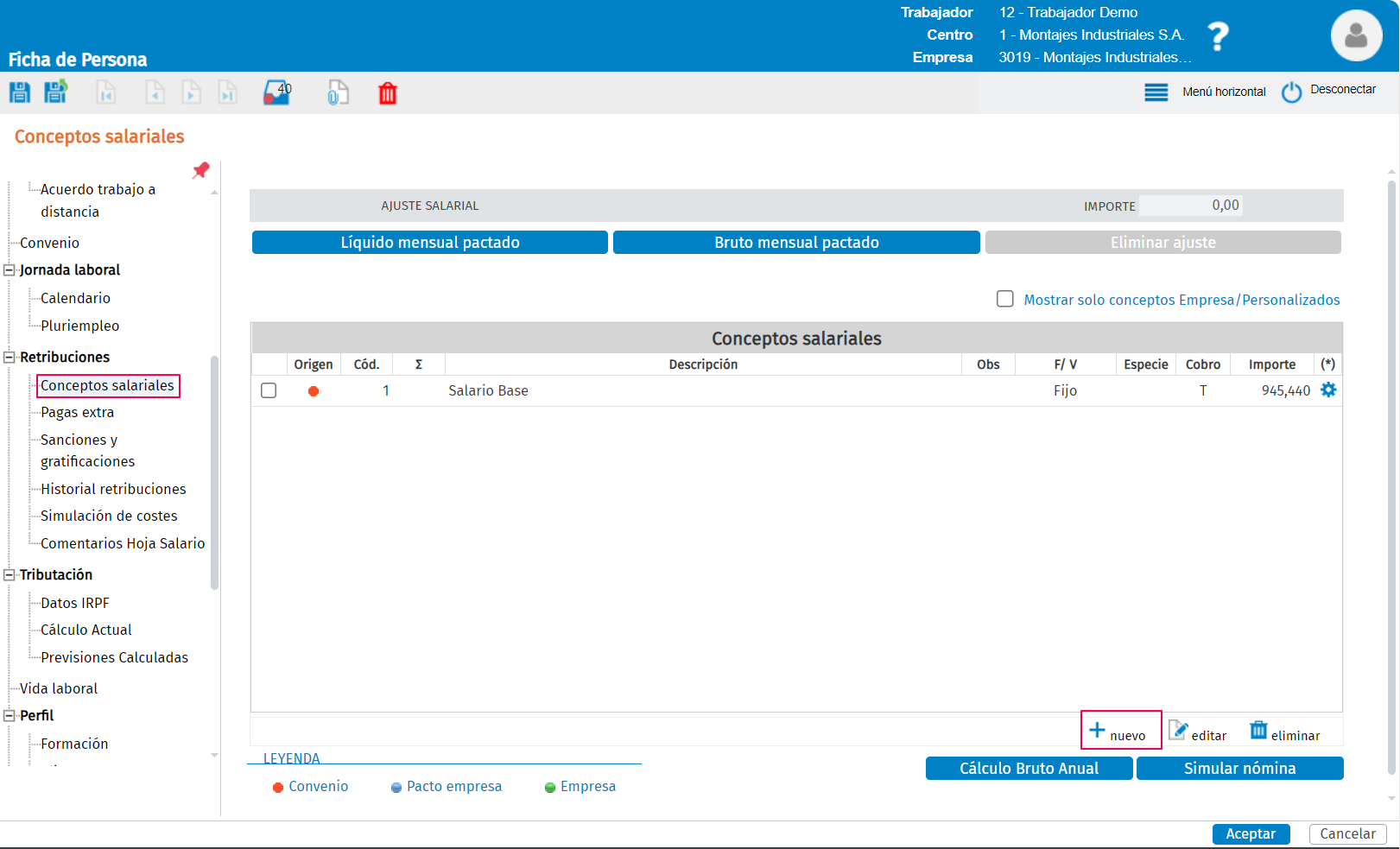The image size is (1400, 849).
Task: Select Historial retribuciones in sidebar
Action: coord(113,489)
